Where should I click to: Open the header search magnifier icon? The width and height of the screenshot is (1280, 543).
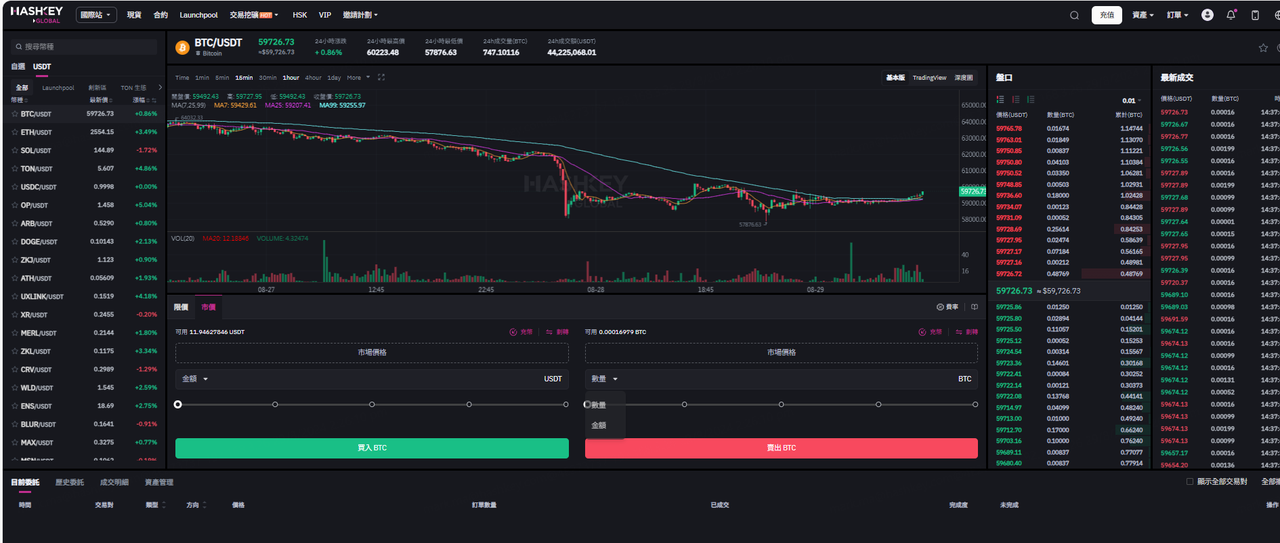[x=1075, y=15]
